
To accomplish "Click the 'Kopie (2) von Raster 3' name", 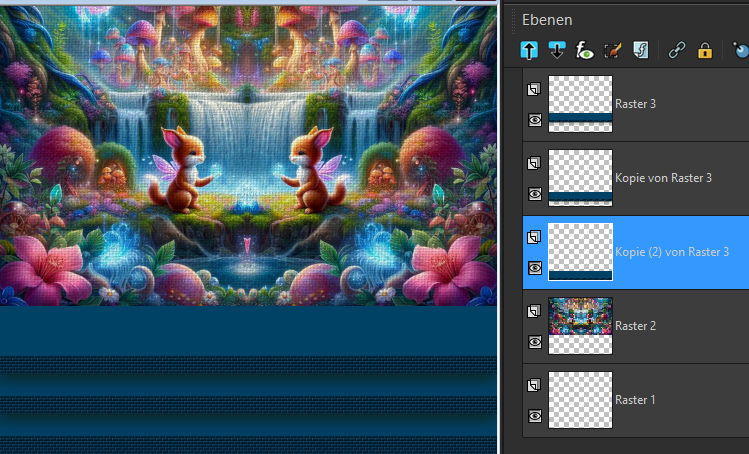I will pos(672,252).
